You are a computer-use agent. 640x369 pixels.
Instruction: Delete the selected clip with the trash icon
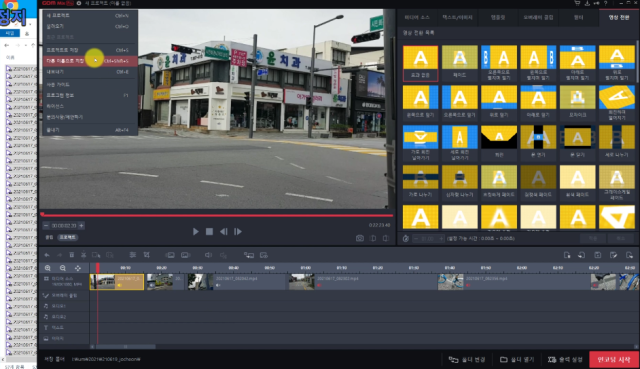tap(71, 255)
